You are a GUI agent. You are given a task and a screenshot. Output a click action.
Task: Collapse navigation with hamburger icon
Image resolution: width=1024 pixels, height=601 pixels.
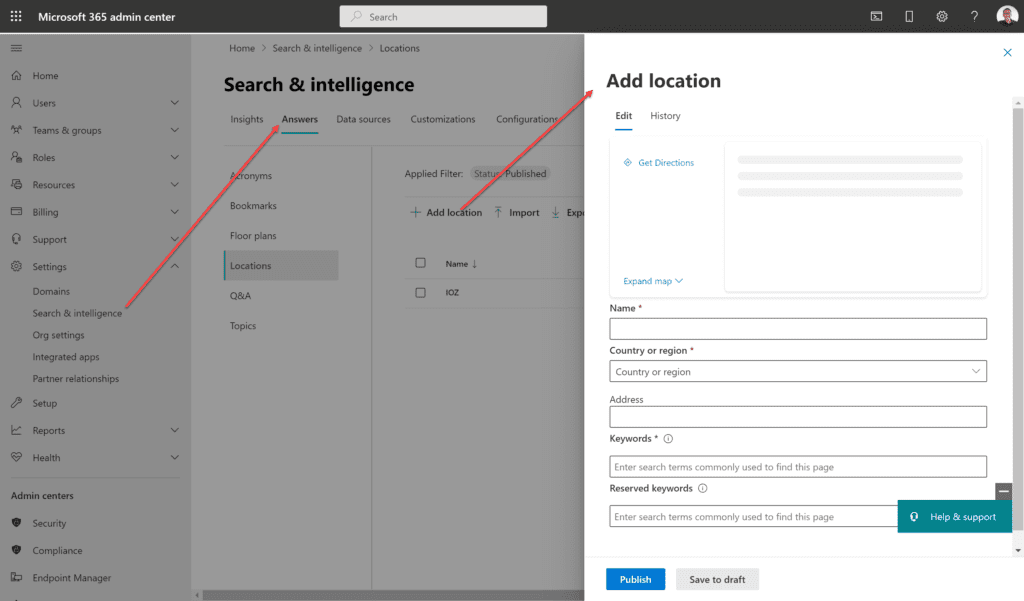tap(16, 48)
